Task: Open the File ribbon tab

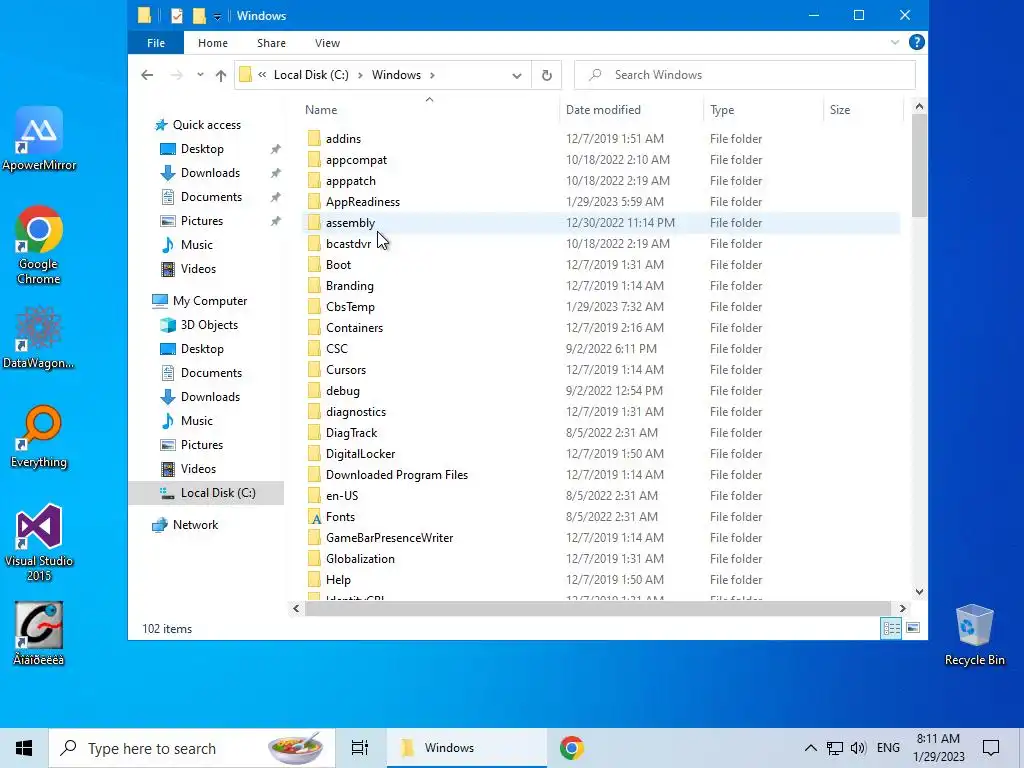Action: tap(155, 43)
